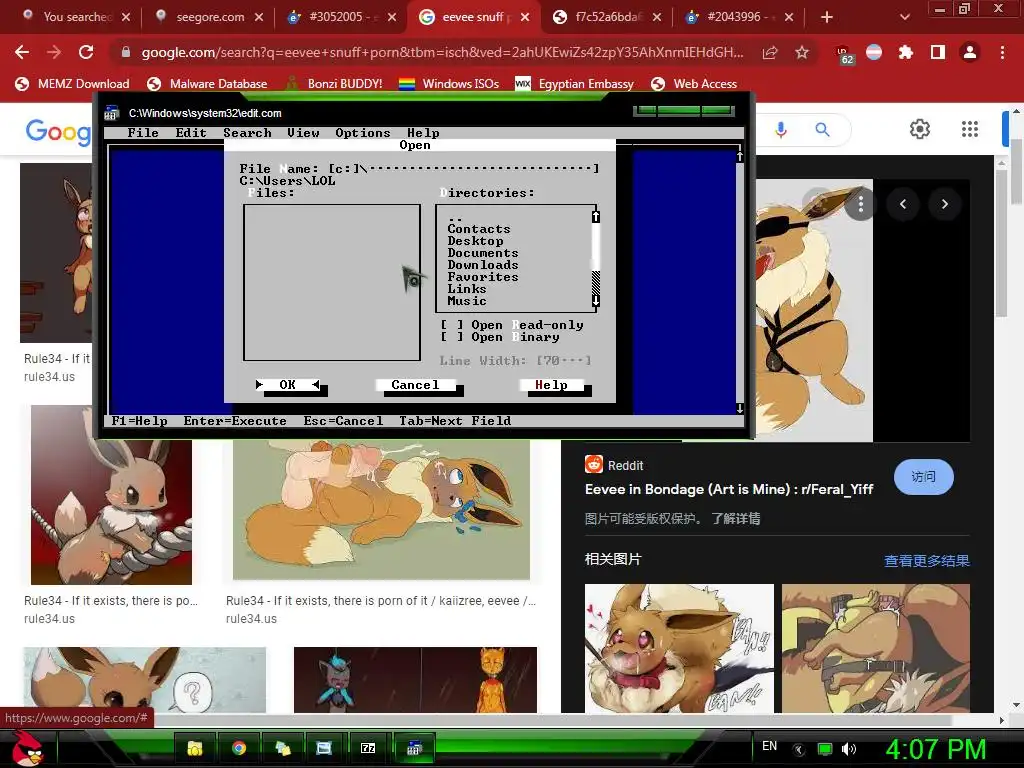Open the Google apps grid

point(970,129)
